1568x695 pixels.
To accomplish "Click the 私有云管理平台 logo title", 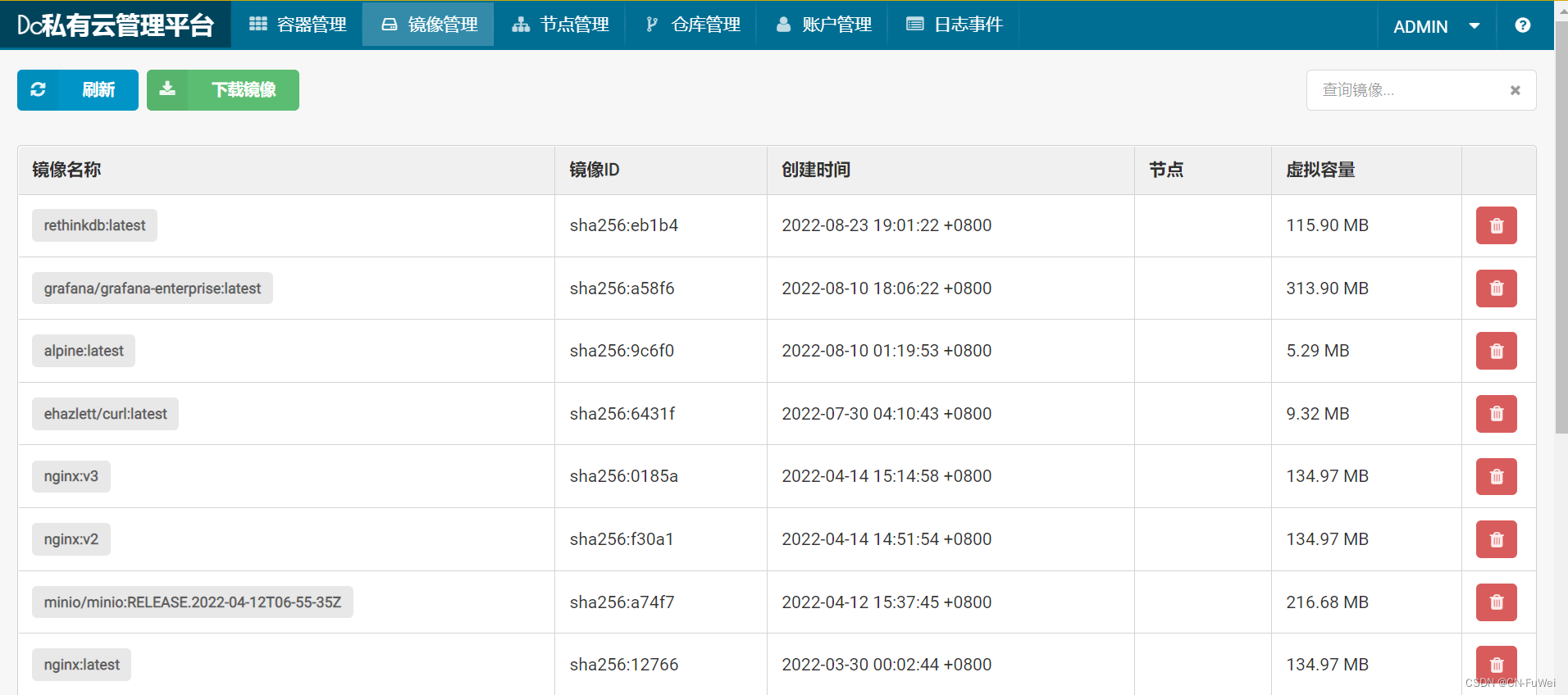I will (115, 25).
